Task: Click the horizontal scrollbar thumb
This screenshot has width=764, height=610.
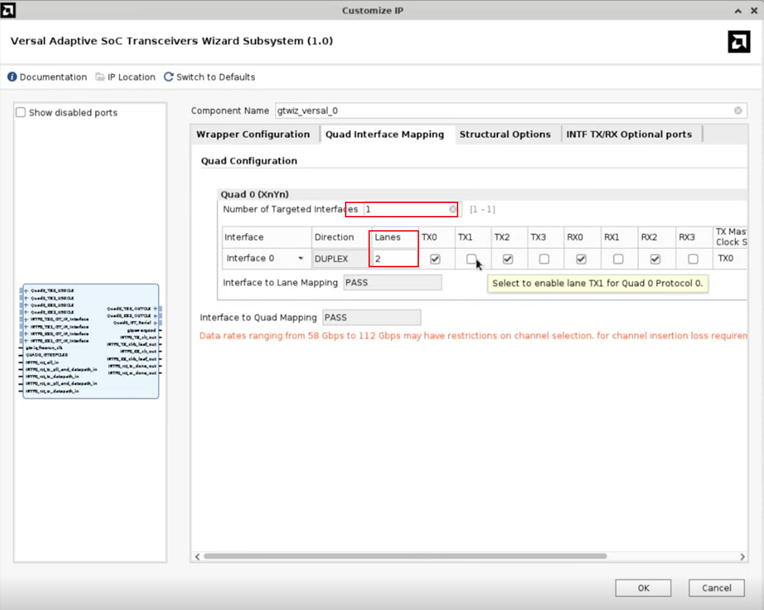Action: click(405, 556)
